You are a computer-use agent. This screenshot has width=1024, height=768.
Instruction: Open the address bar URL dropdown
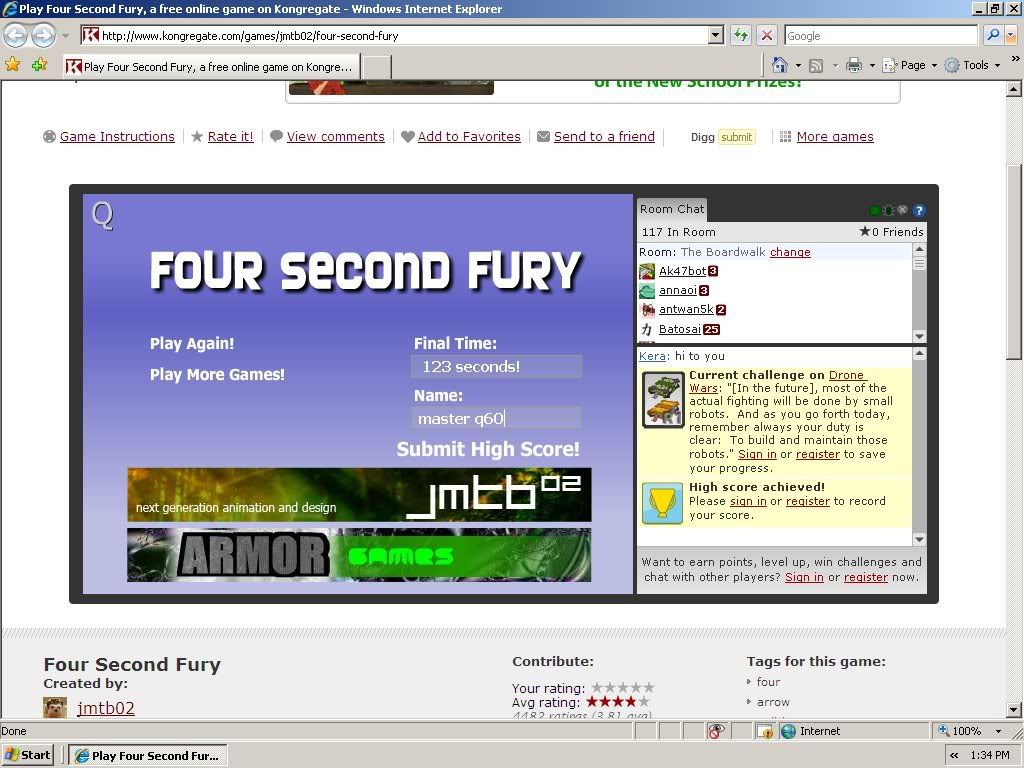click(715, 35)
